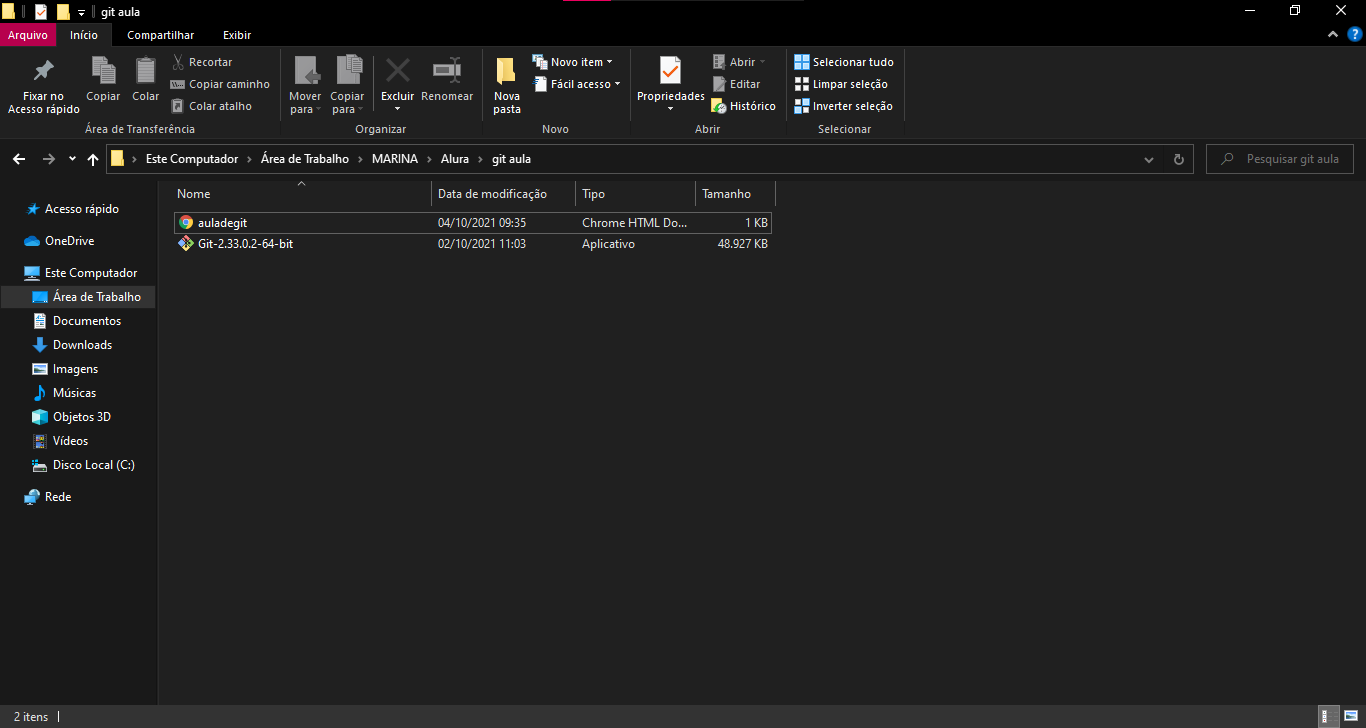Click Inverter seleção
The height and width of the screenshot is (728, 1366).
pyautogui.click(x=843, y=106)
